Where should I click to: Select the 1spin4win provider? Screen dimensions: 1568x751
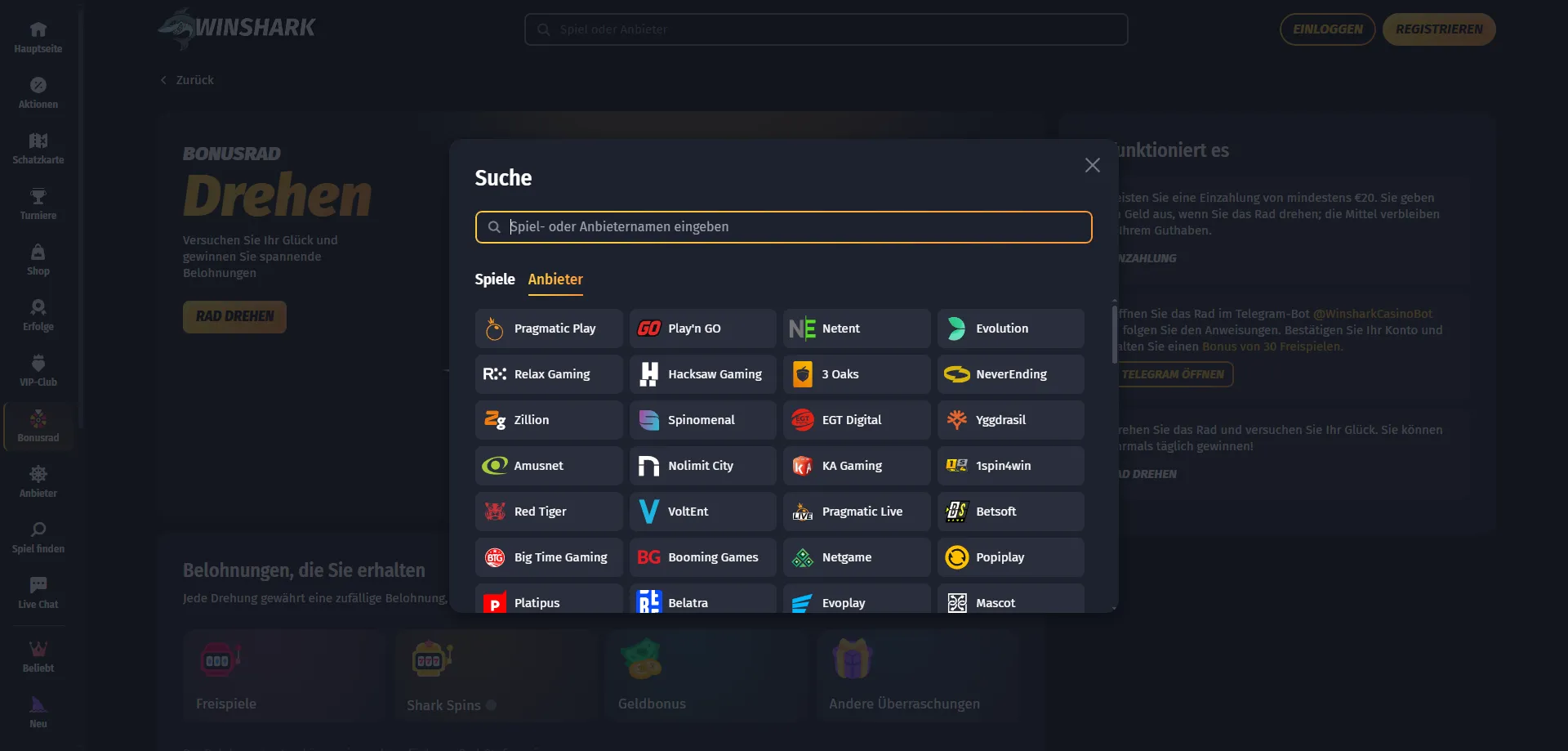click(x=1011, y=466)
